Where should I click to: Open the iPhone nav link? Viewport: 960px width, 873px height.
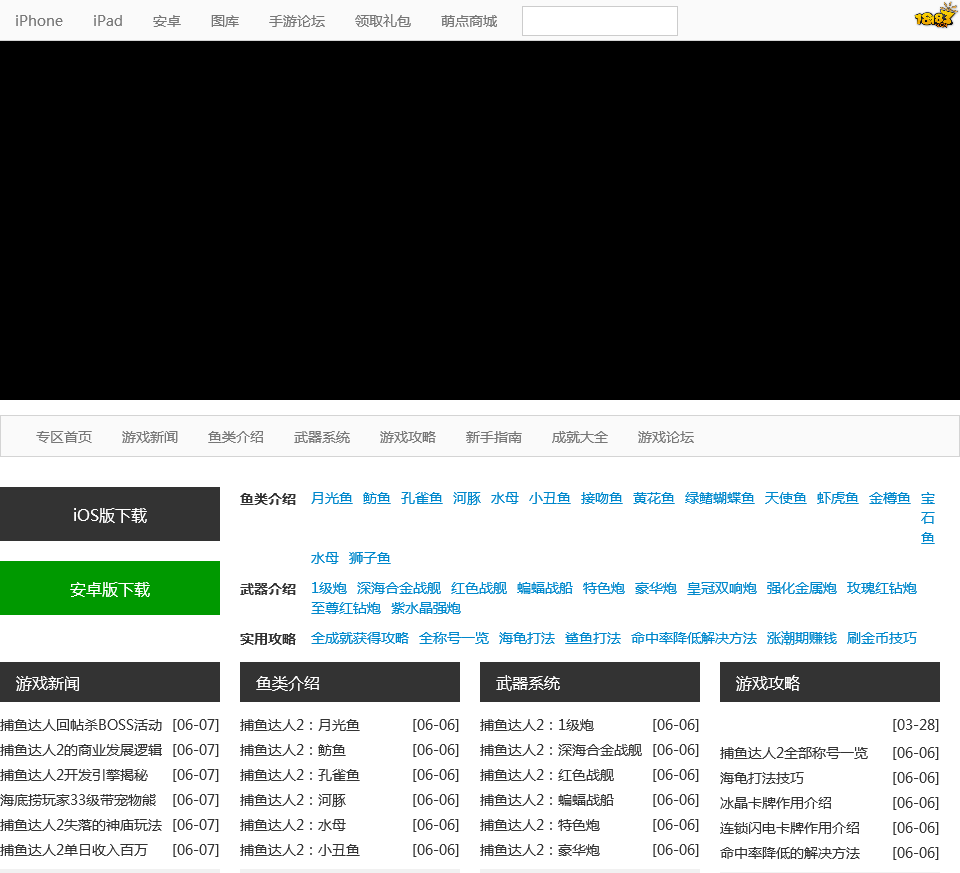coord(39,21)
